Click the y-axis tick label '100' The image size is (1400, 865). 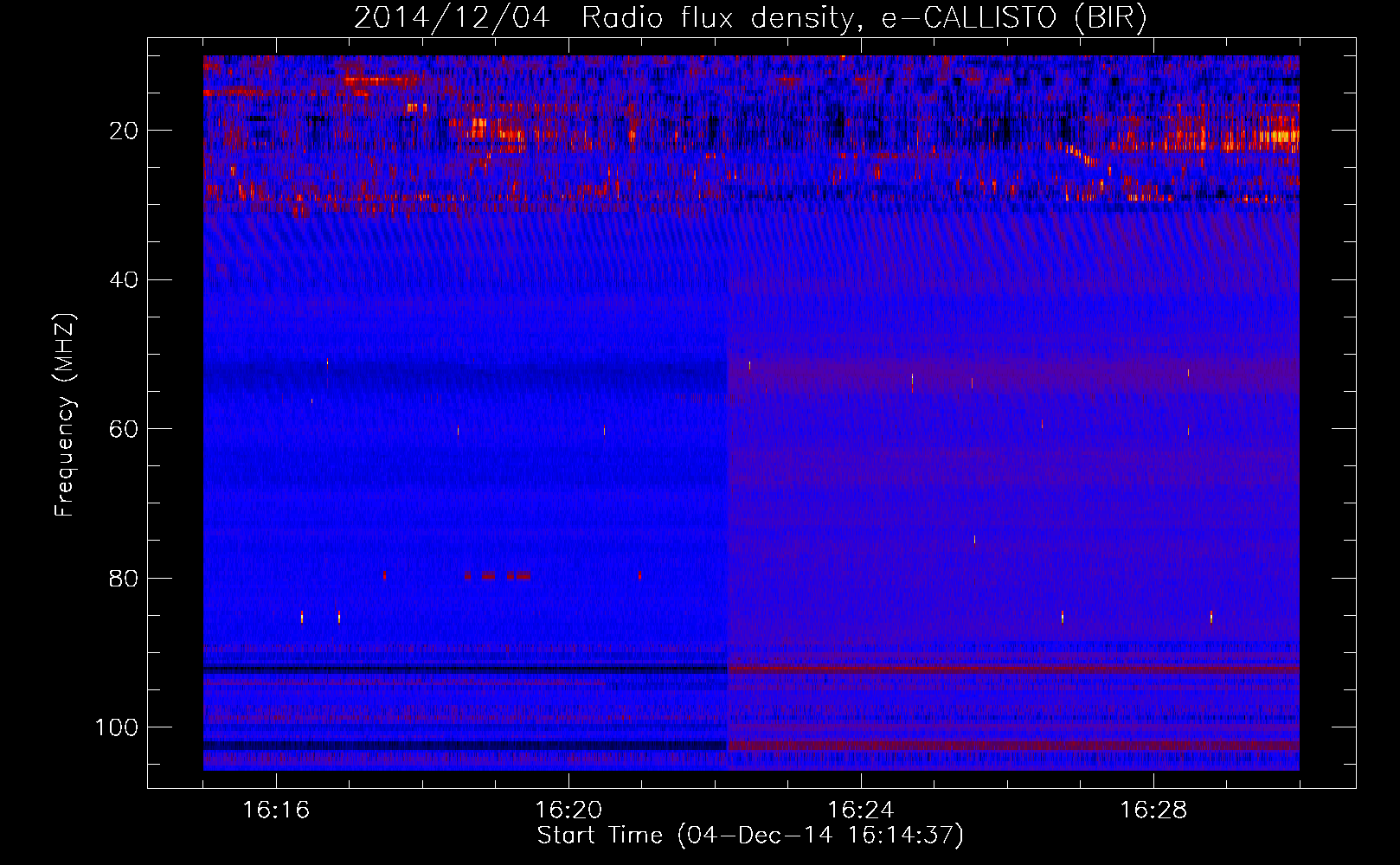point(117,727)
